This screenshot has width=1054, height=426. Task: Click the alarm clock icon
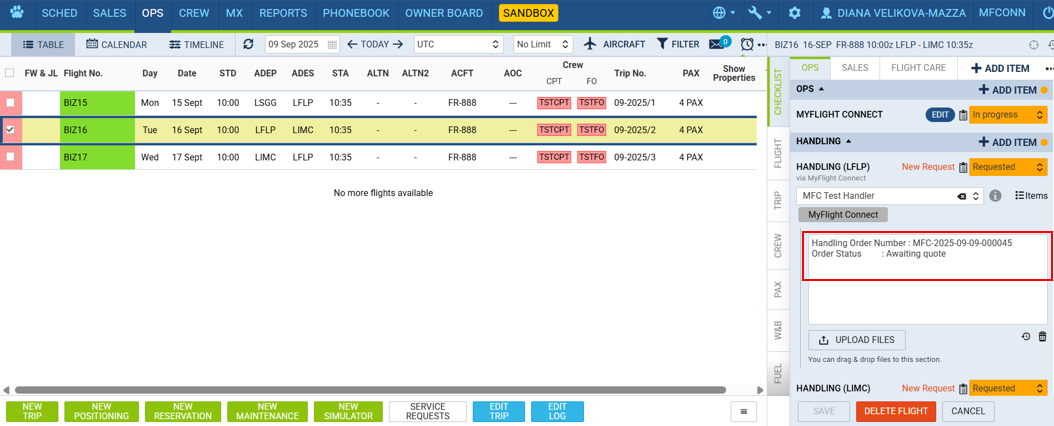(747, 45)
